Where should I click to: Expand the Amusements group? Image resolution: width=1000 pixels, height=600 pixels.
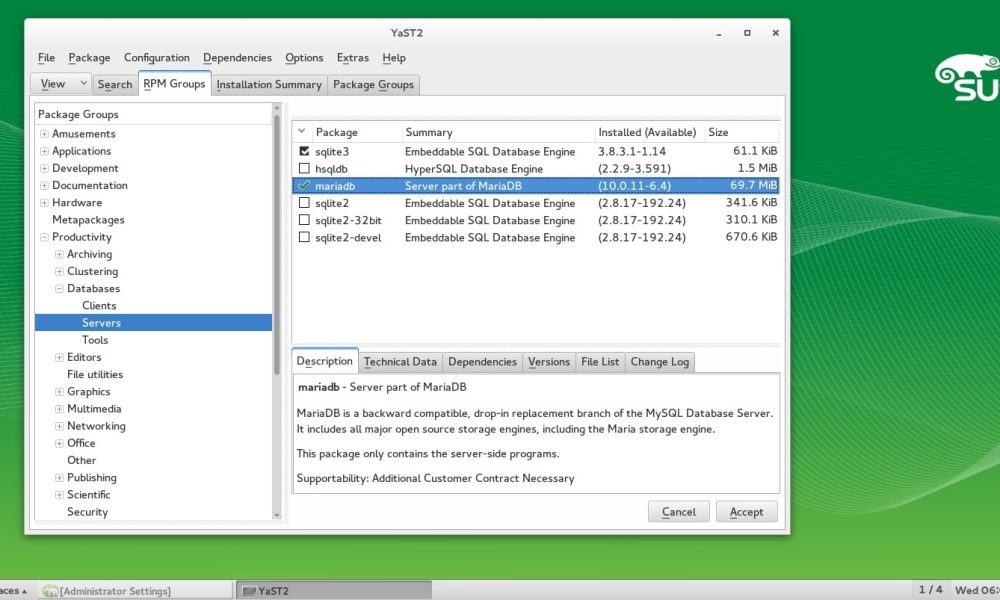pyautogui.click(x=44, y=134)
